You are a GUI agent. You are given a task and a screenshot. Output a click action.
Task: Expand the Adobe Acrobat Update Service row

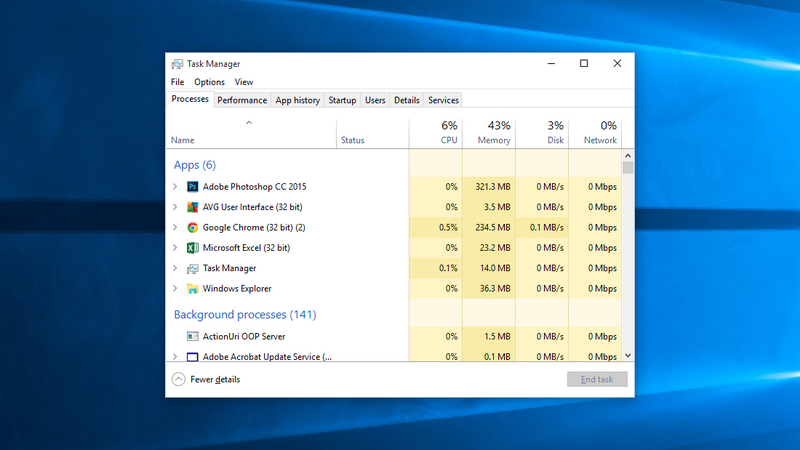point(175,357)
